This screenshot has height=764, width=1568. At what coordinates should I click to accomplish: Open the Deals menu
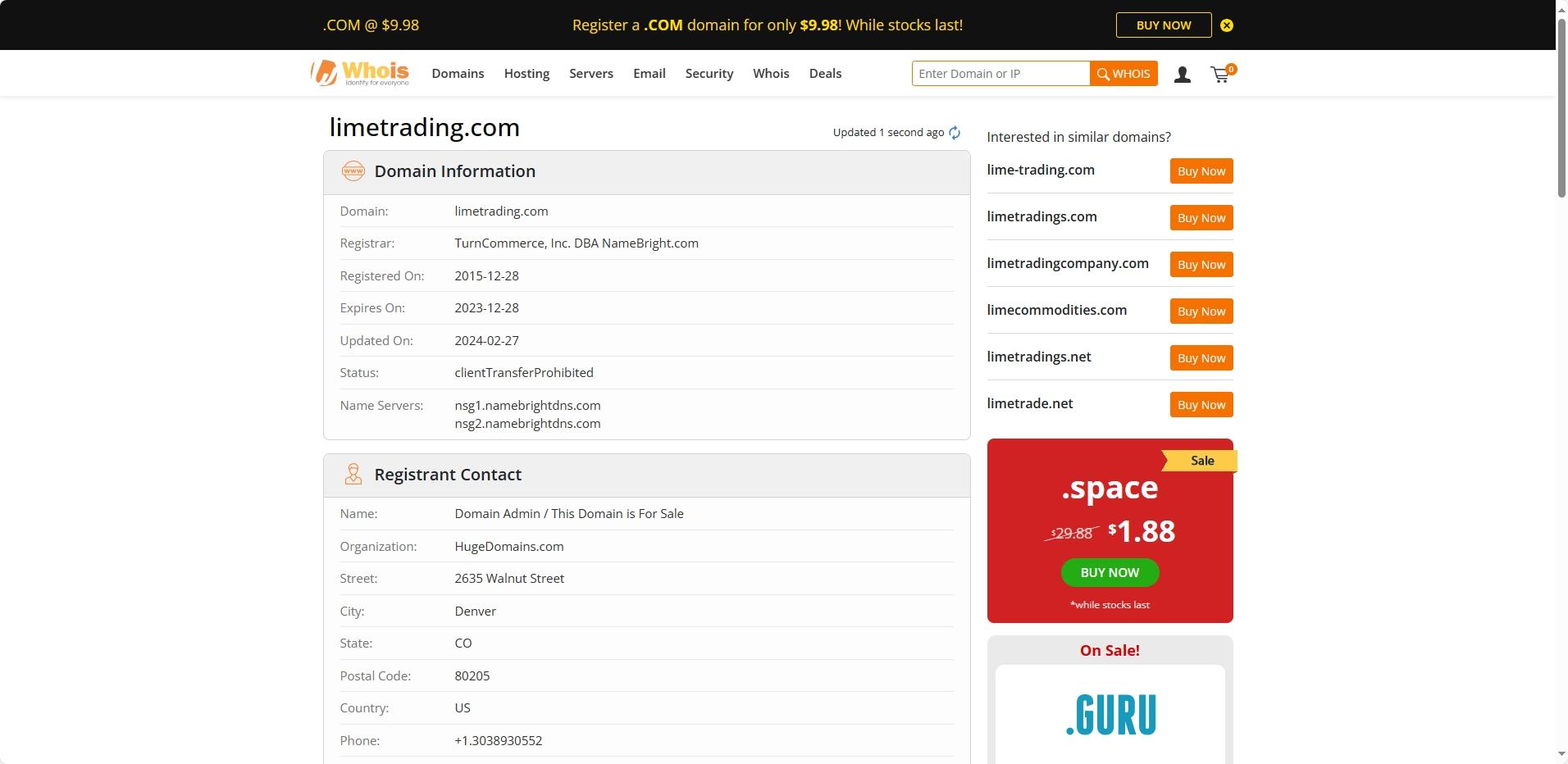825,74
